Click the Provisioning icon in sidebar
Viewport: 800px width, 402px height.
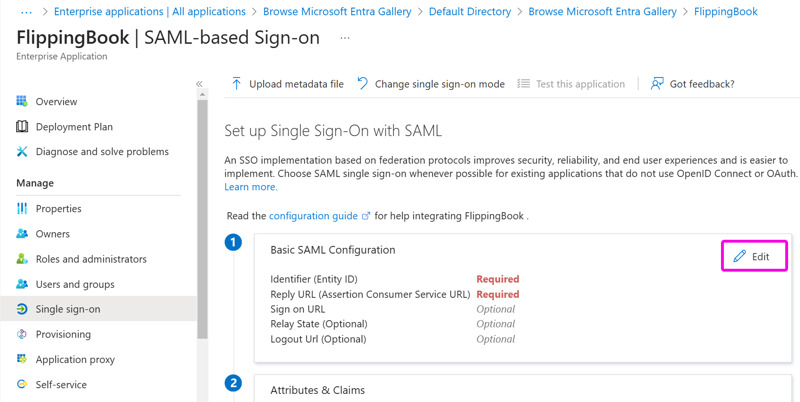(22, 334)
